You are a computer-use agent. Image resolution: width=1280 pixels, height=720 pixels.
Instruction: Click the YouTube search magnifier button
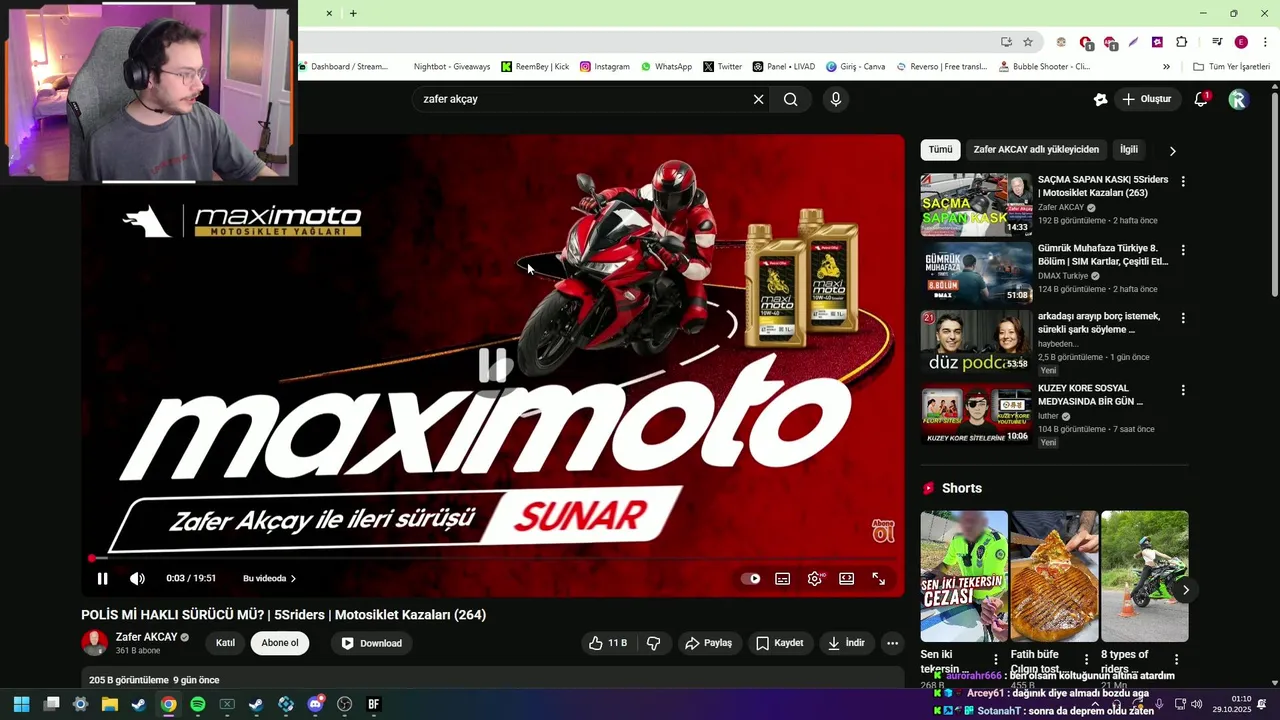point(791,99)
